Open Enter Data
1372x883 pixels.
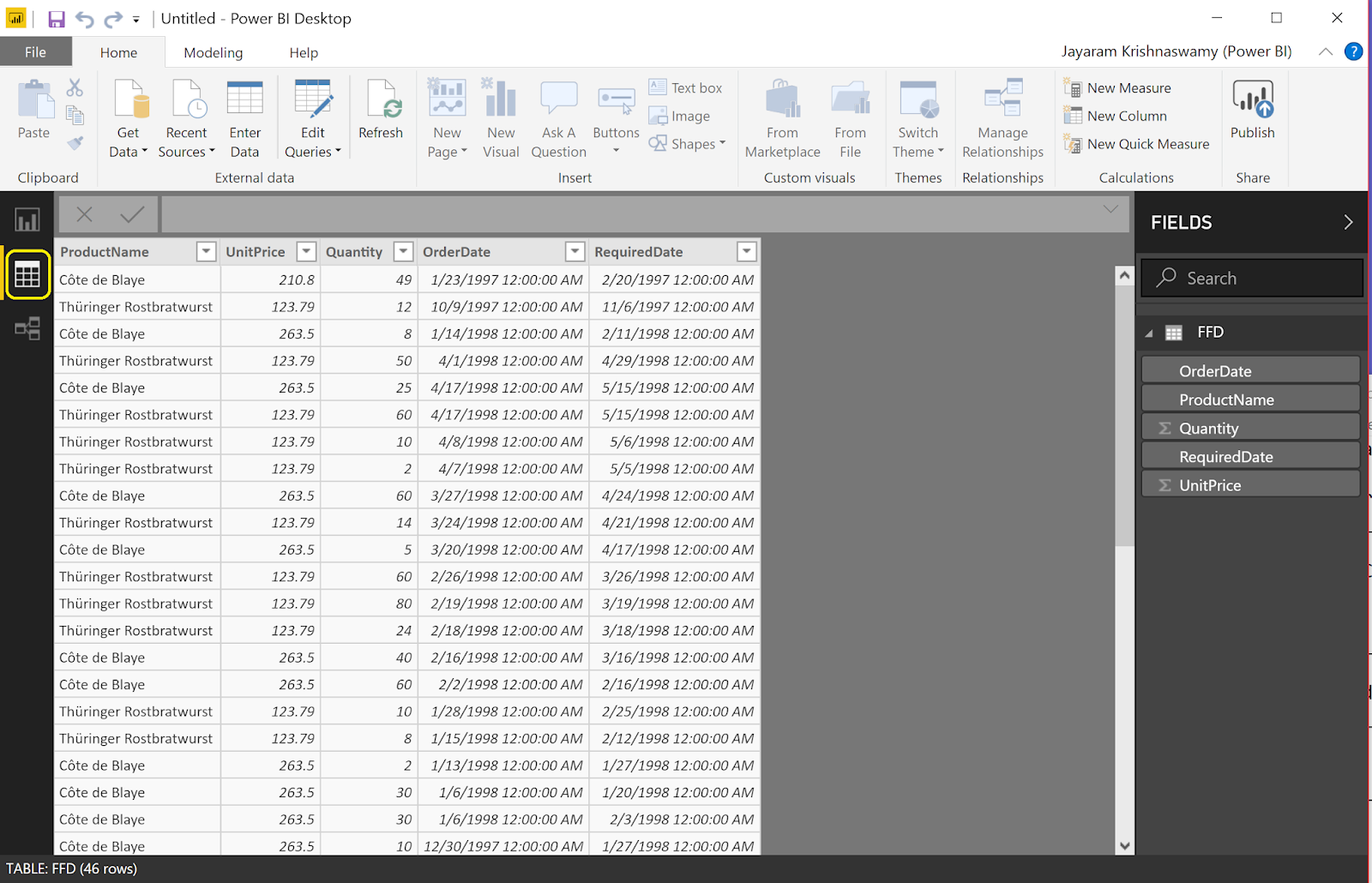pyautogui.click(x=244, y=116)
